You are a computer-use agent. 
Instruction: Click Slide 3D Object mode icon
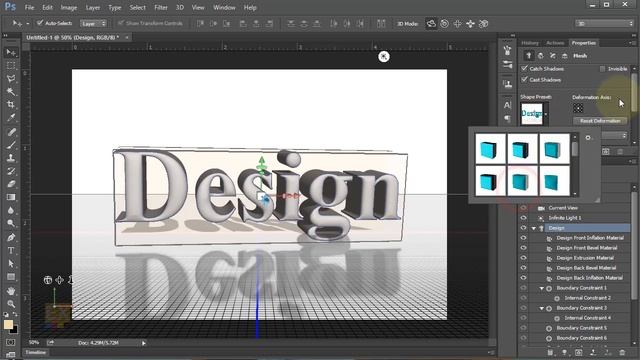(470, 24)
